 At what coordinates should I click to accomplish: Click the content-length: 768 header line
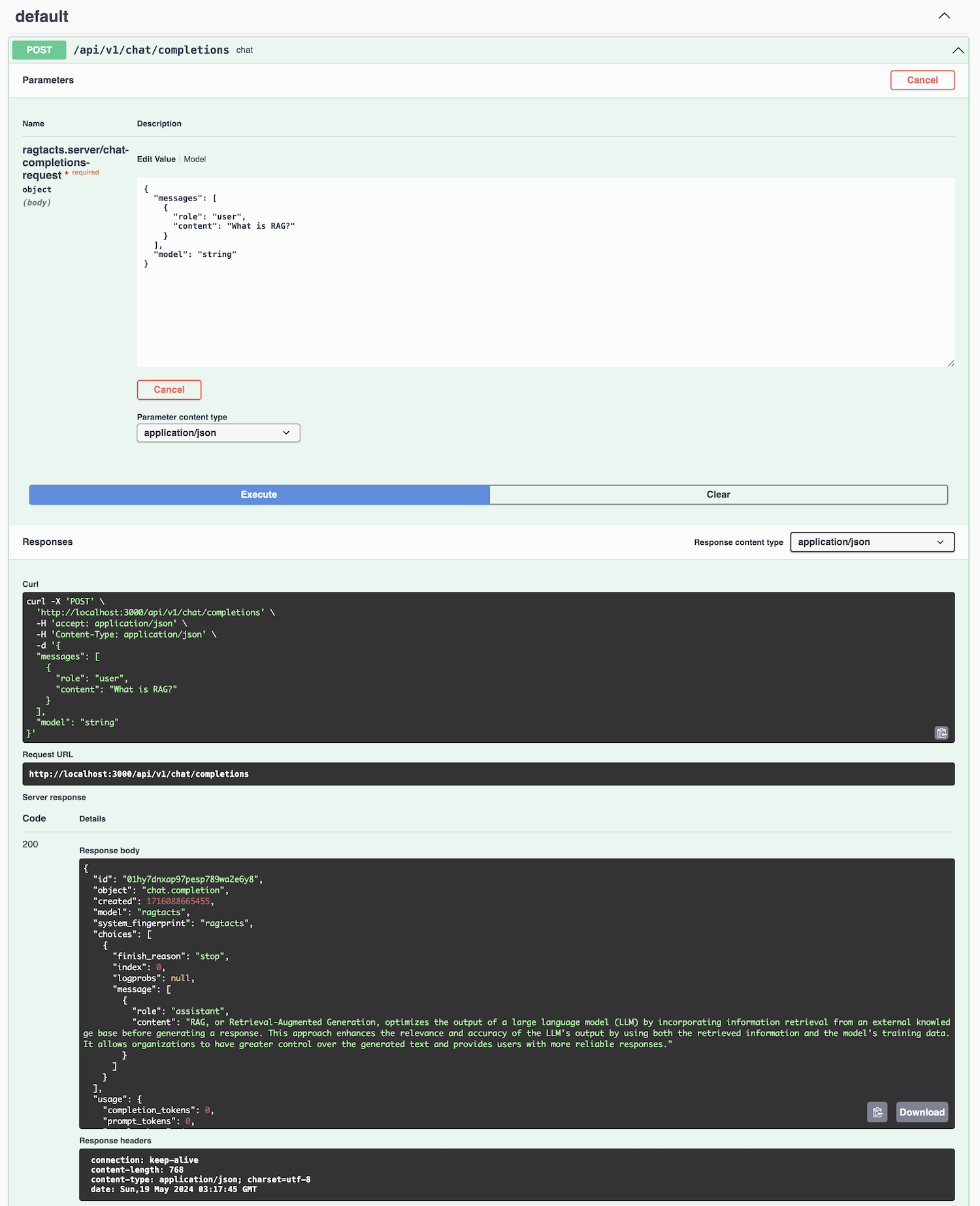point(137,1170)
